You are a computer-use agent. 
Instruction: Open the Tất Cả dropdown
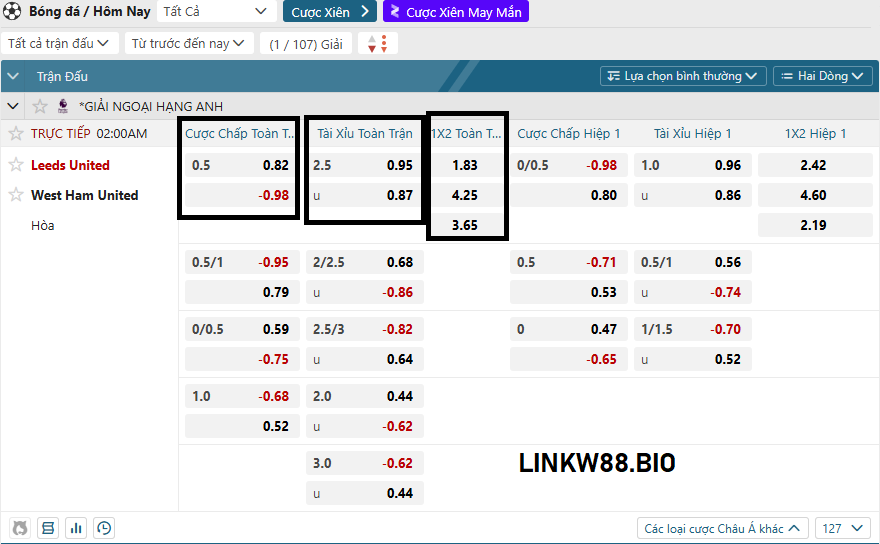[x=215, y=12]
